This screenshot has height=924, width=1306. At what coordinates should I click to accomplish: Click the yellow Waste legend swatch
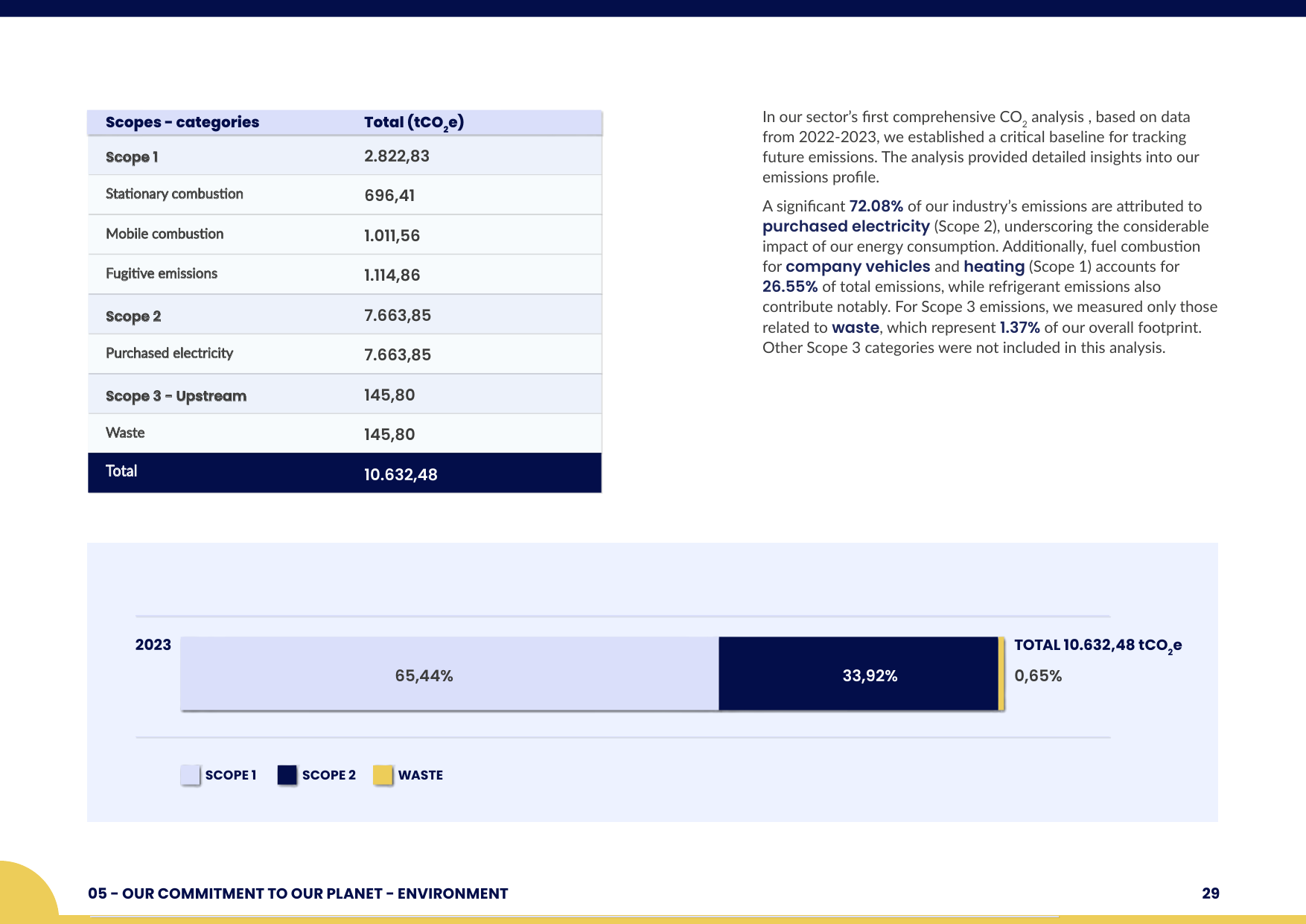pos(383,774)
